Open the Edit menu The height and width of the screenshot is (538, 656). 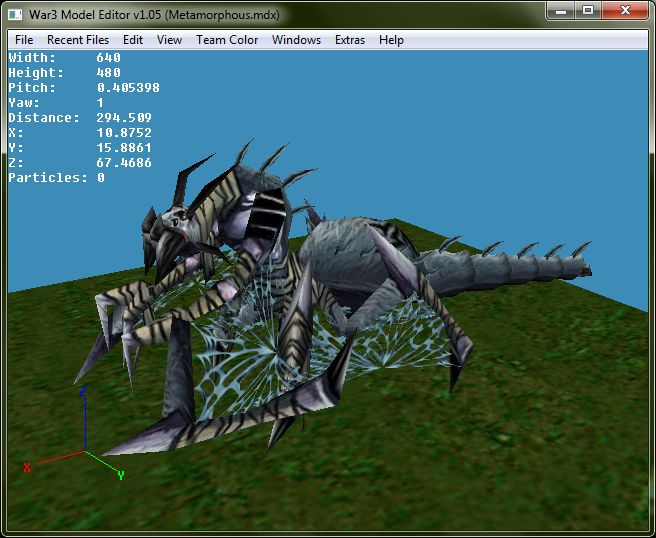point(133,40)
